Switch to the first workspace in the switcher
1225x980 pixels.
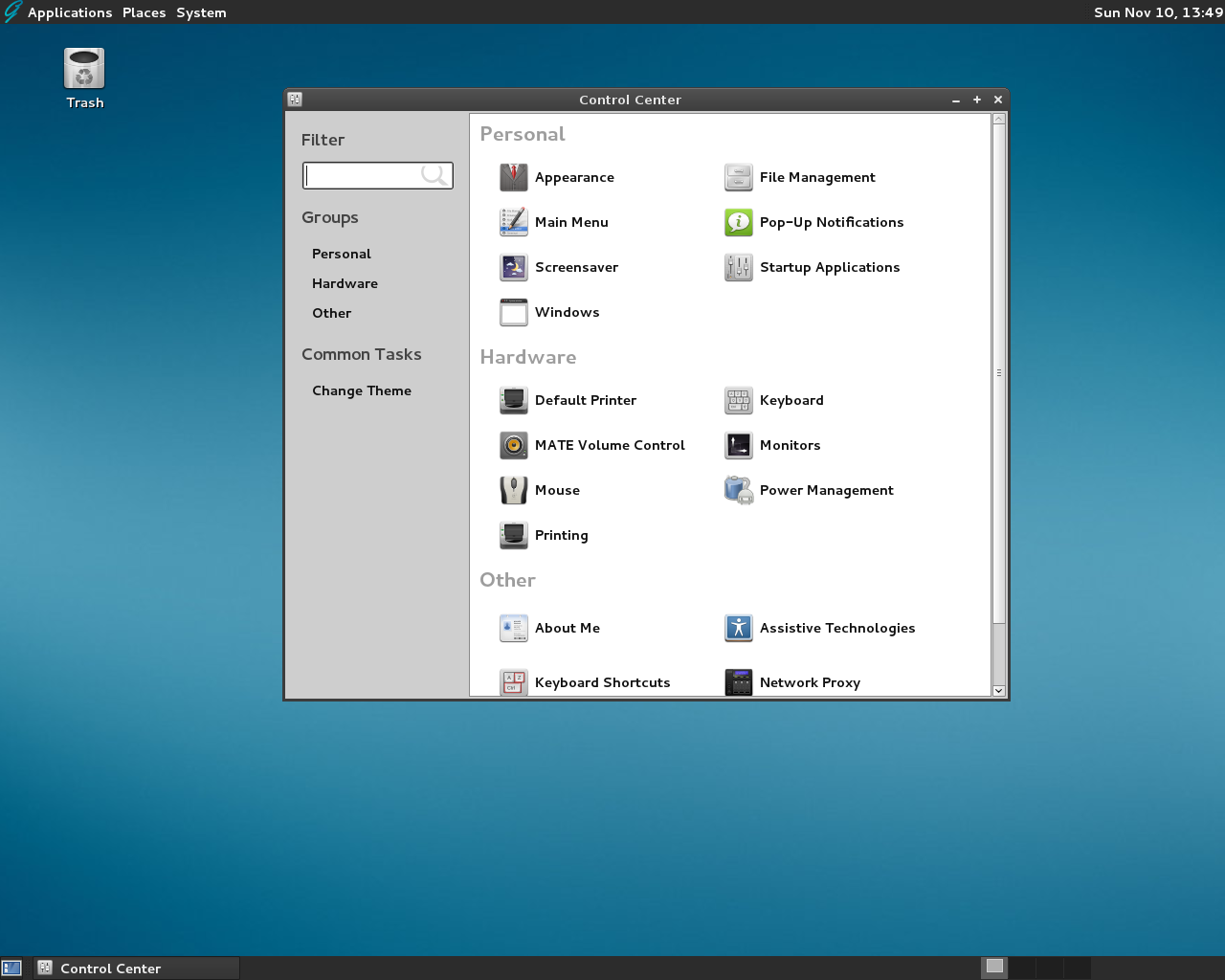point(994,968)
